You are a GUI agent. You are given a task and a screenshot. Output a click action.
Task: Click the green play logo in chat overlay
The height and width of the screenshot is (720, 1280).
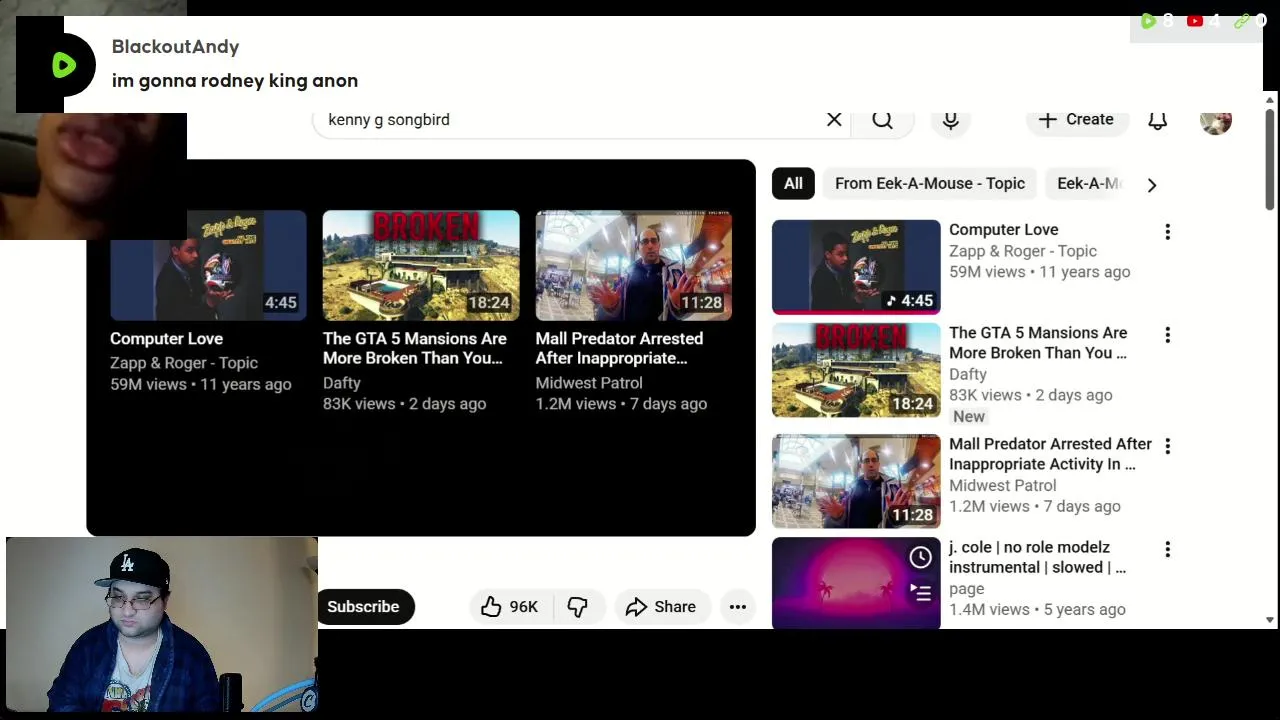pos(64,65)
